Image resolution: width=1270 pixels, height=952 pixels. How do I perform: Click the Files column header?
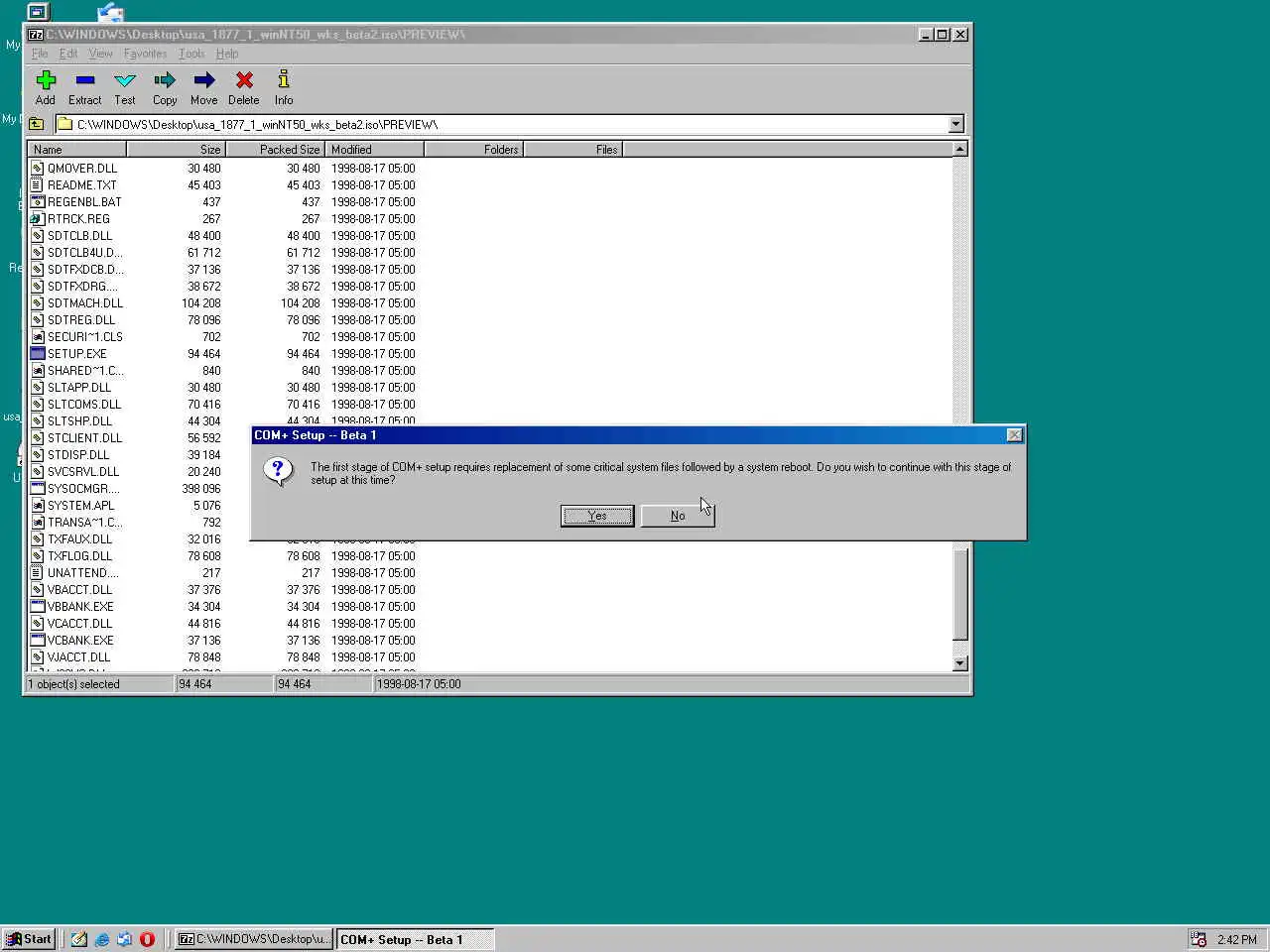[x=572, y=150]
